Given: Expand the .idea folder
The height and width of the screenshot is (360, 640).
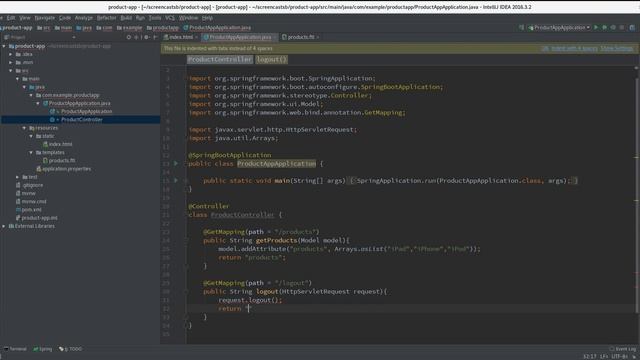Looking at the screenshot, I should (x=11, y=54).
